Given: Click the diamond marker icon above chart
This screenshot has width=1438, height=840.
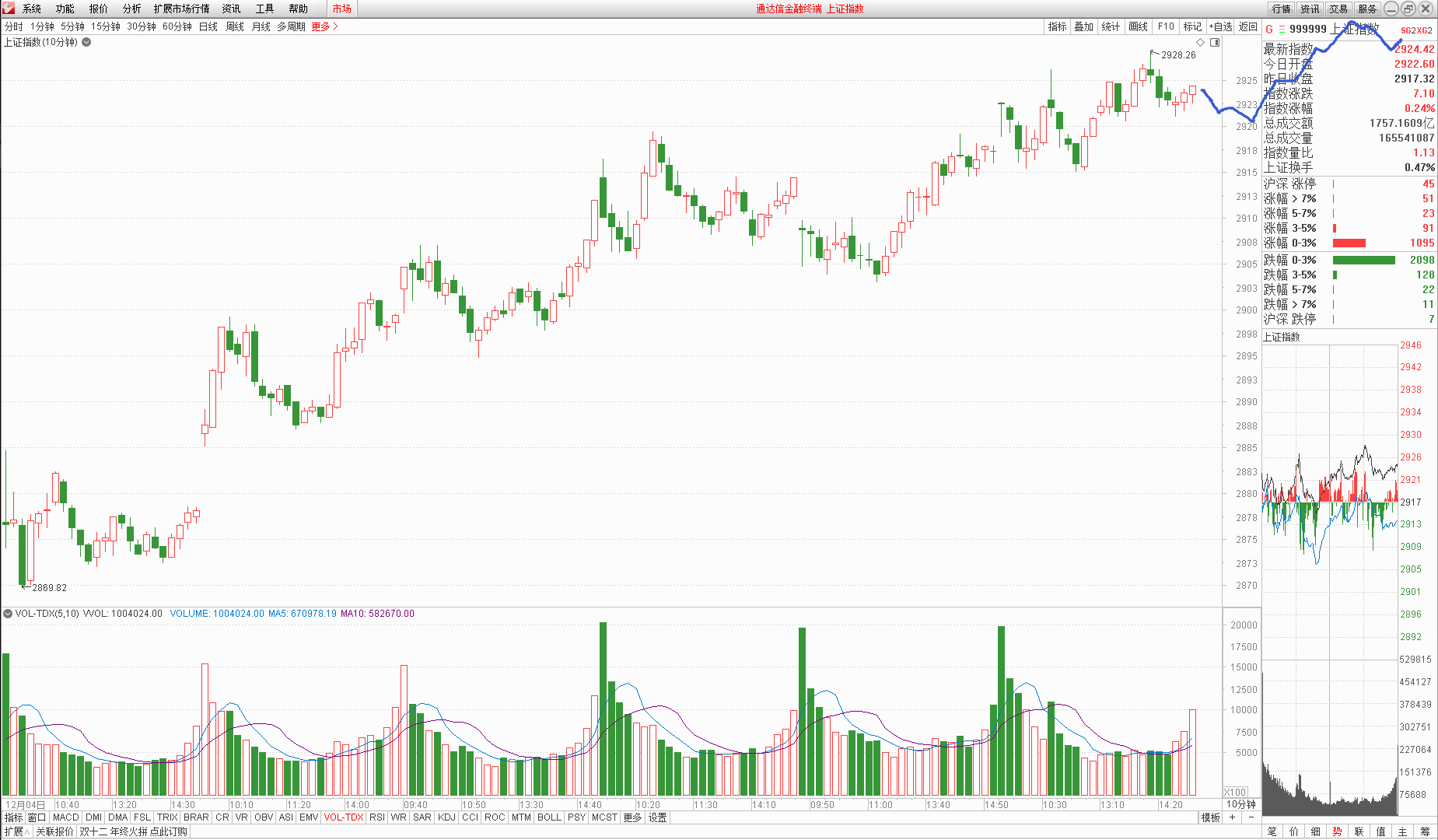Looking at the screenshot, I should point(1201,42).
